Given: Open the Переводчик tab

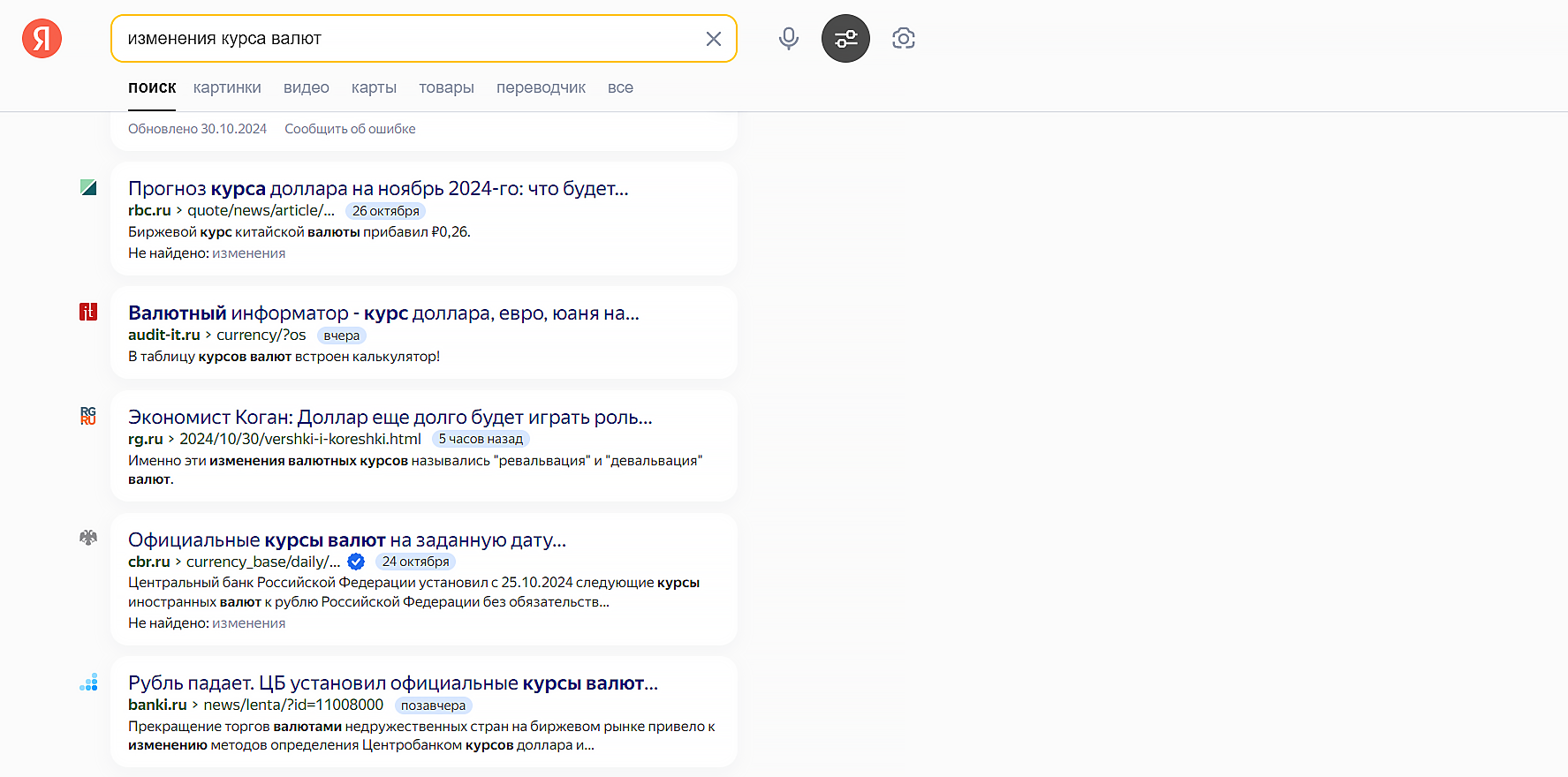Looking at the screenshot, I should 541,87.
